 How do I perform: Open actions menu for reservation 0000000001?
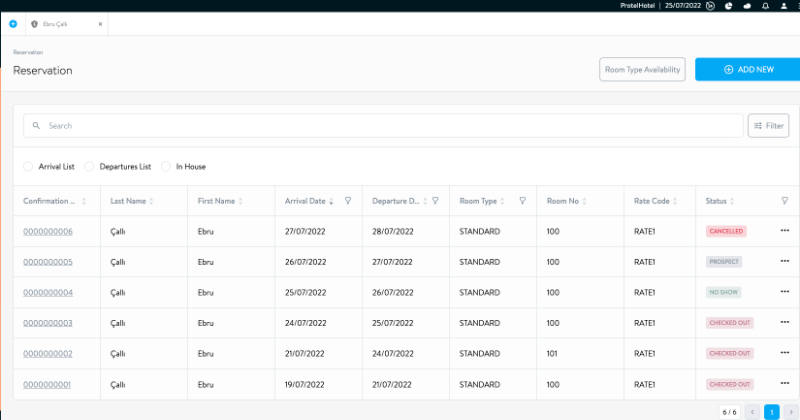[x=785, y=383]
